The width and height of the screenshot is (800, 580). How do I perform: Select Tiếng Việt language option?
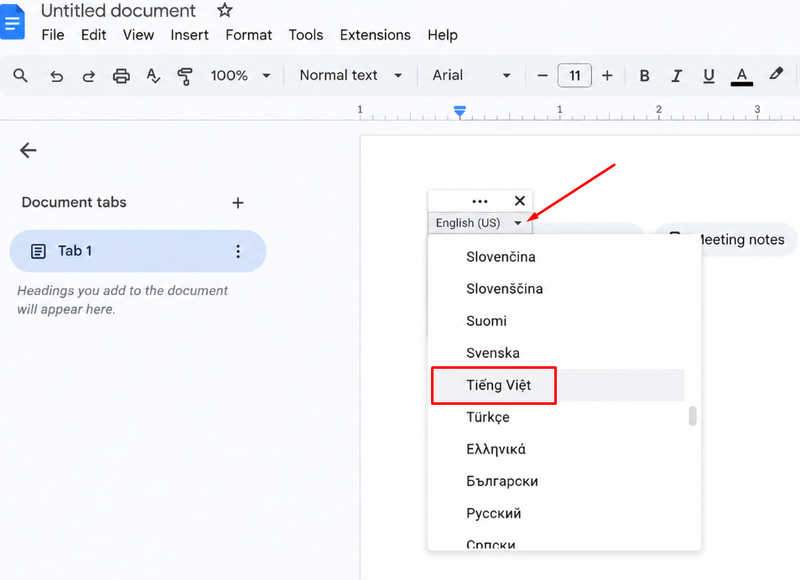(x=557, y=385)
